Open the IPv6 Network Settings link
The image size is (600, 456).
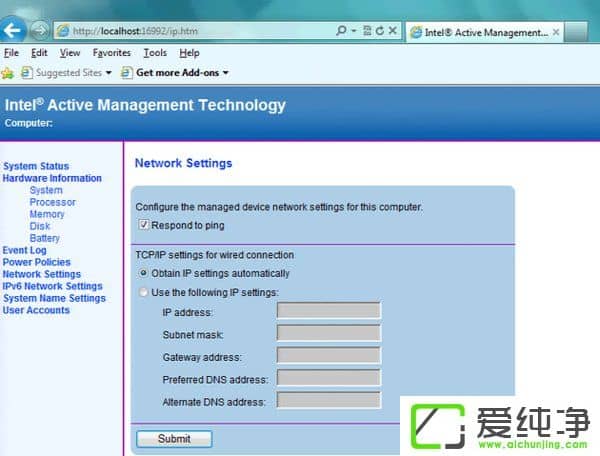52,286
